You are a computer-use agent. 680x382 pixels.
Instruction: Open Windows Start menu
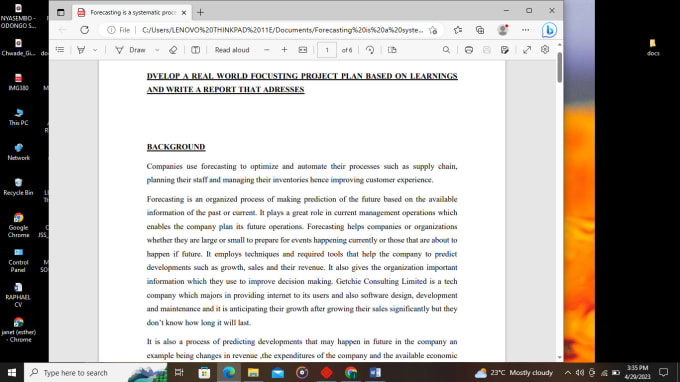click(x=12, y=372)
